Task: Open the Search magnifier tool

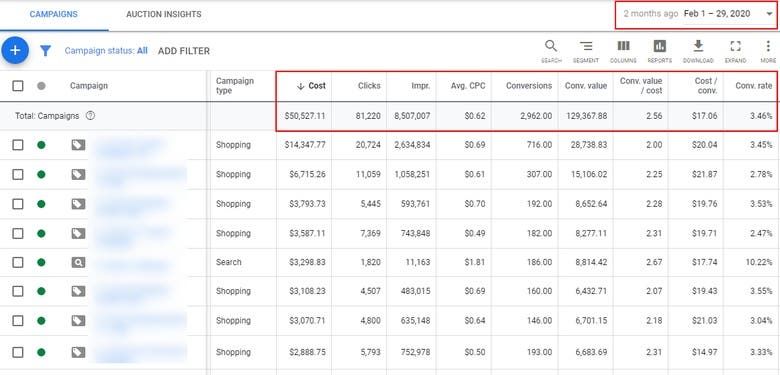Action: click(x=551, y=51)
